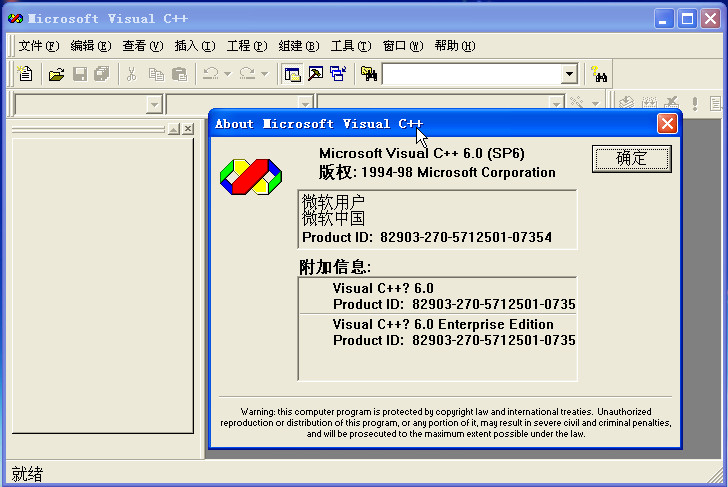Expand the third WizardBar members dropdown
Viewport: 728px width, 487px height.
click(556, 104)
